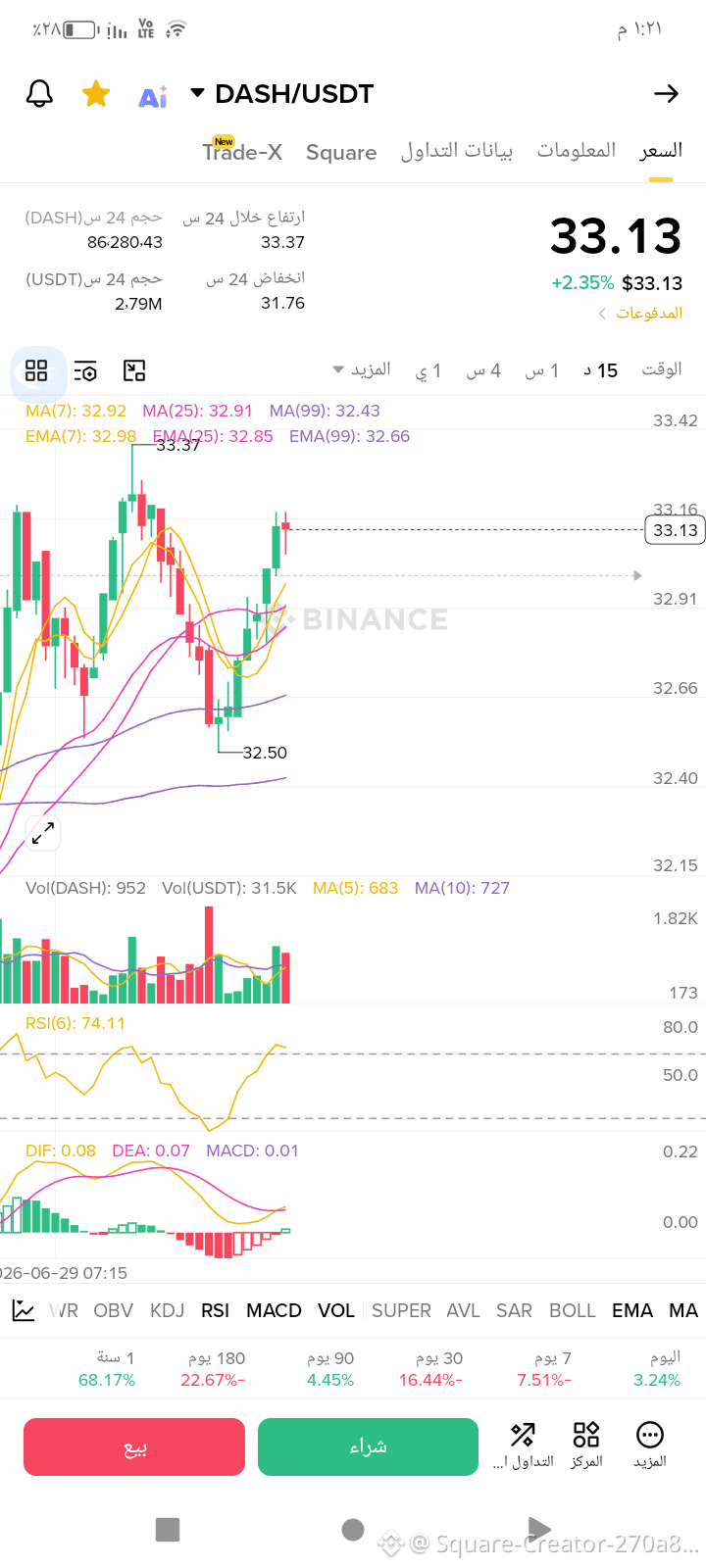Image resolution: width=706 pixels, height=1568 pixels.
Task: Switch to the Square tab
Action: [x=341, y=152]
